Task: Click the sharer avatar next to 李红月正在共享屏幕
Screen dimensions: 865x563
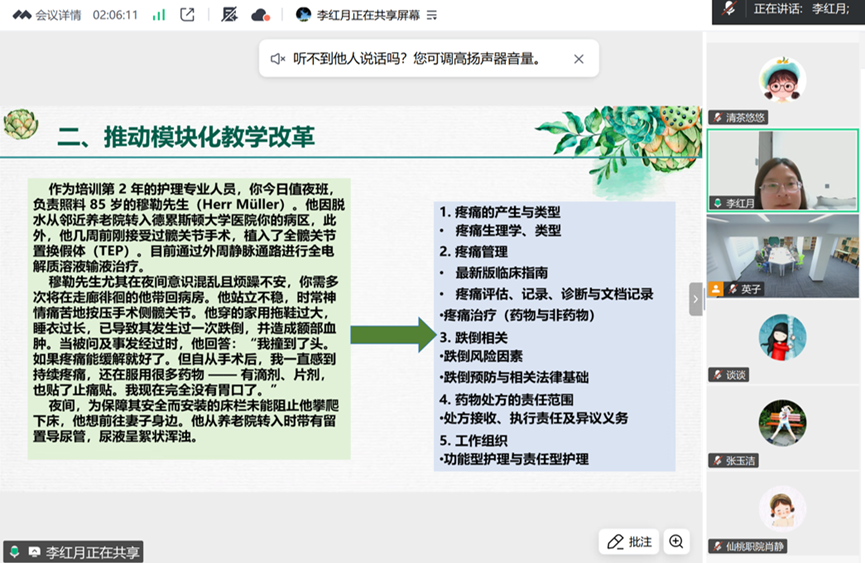Action: [x=303, y=15]
